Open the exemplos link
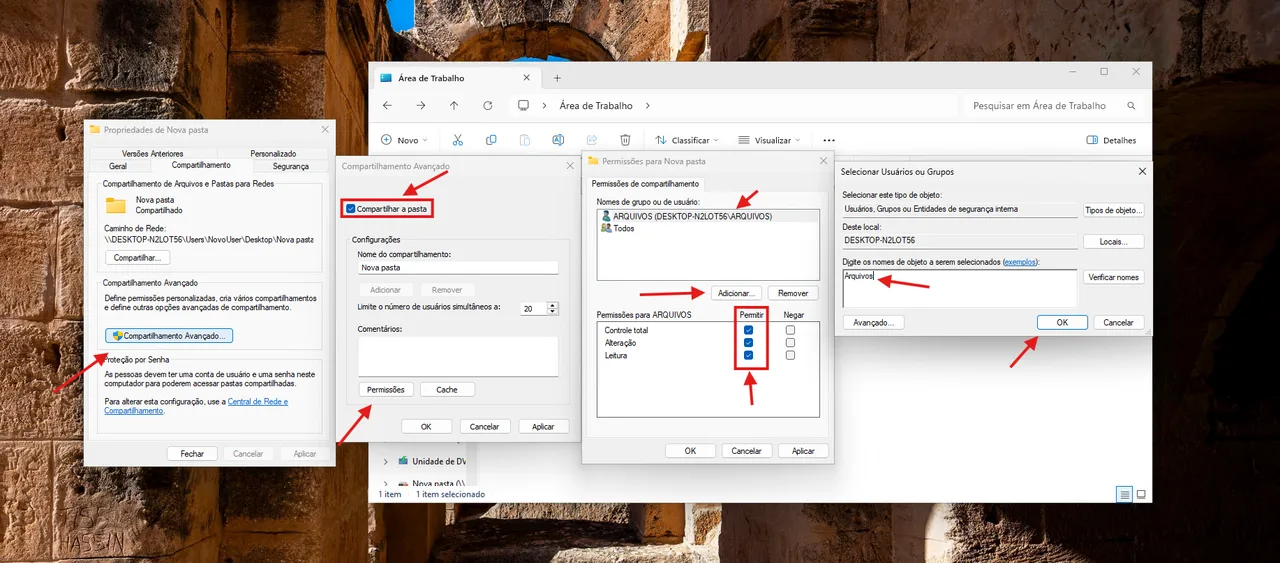 click(x=1020, y=262)
